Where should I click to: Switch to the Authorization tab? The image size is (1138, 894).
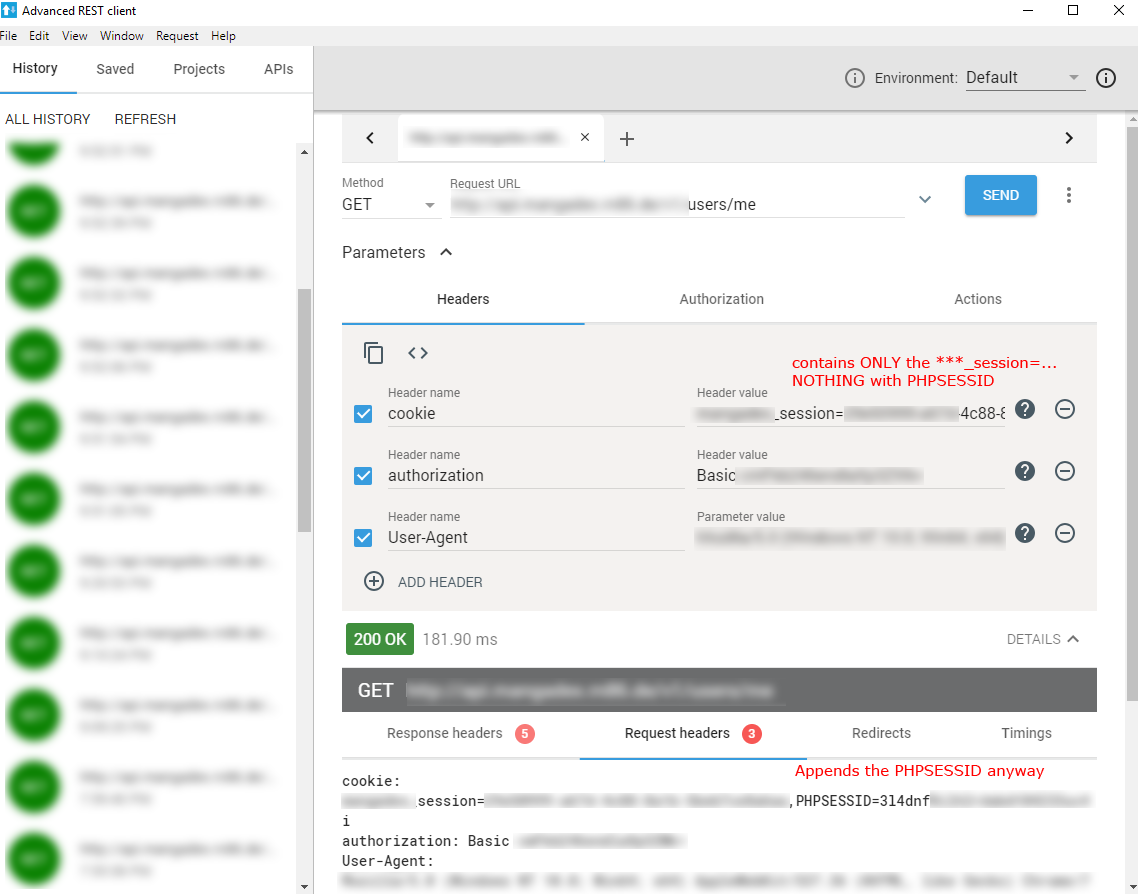click(721, 299)
